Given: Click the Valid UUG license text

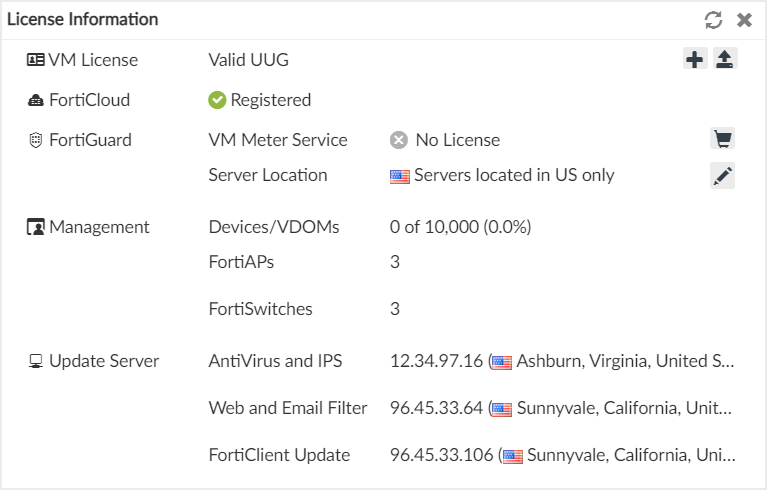Looking at the screenshot, I should (x=248, y=60).
